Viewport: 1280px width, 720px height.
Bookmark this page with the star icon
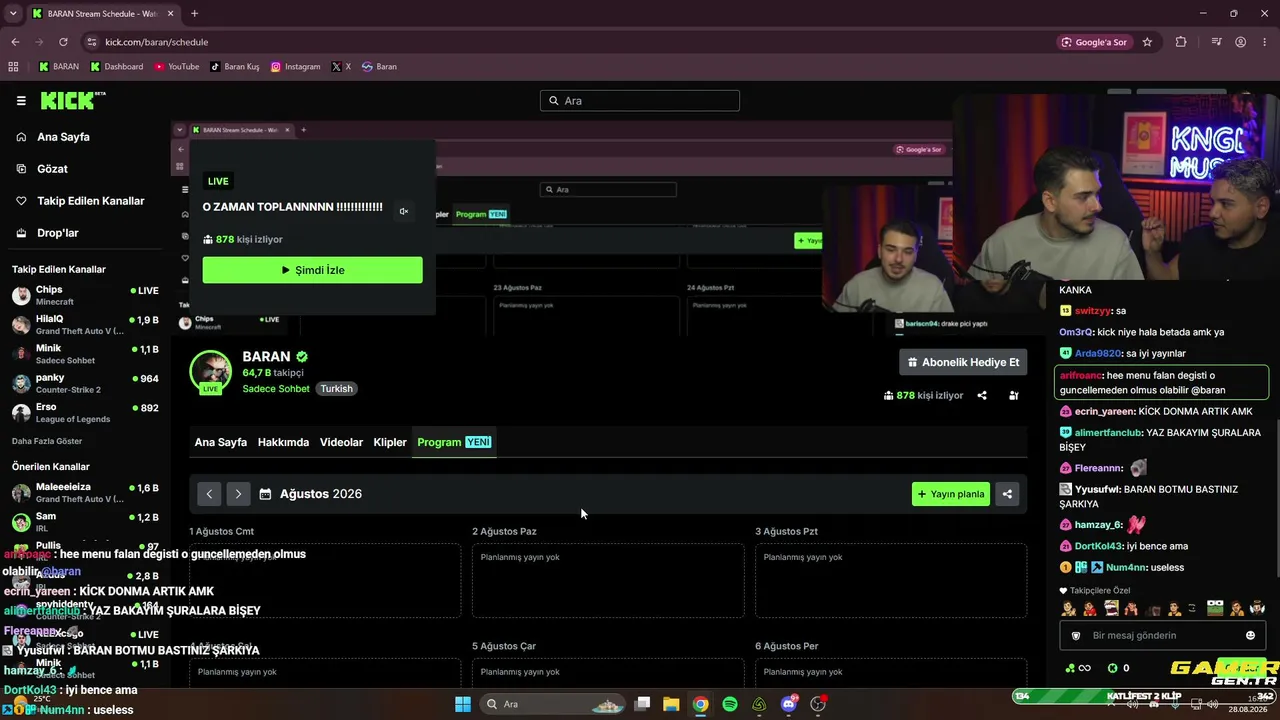click(1147, 42)
